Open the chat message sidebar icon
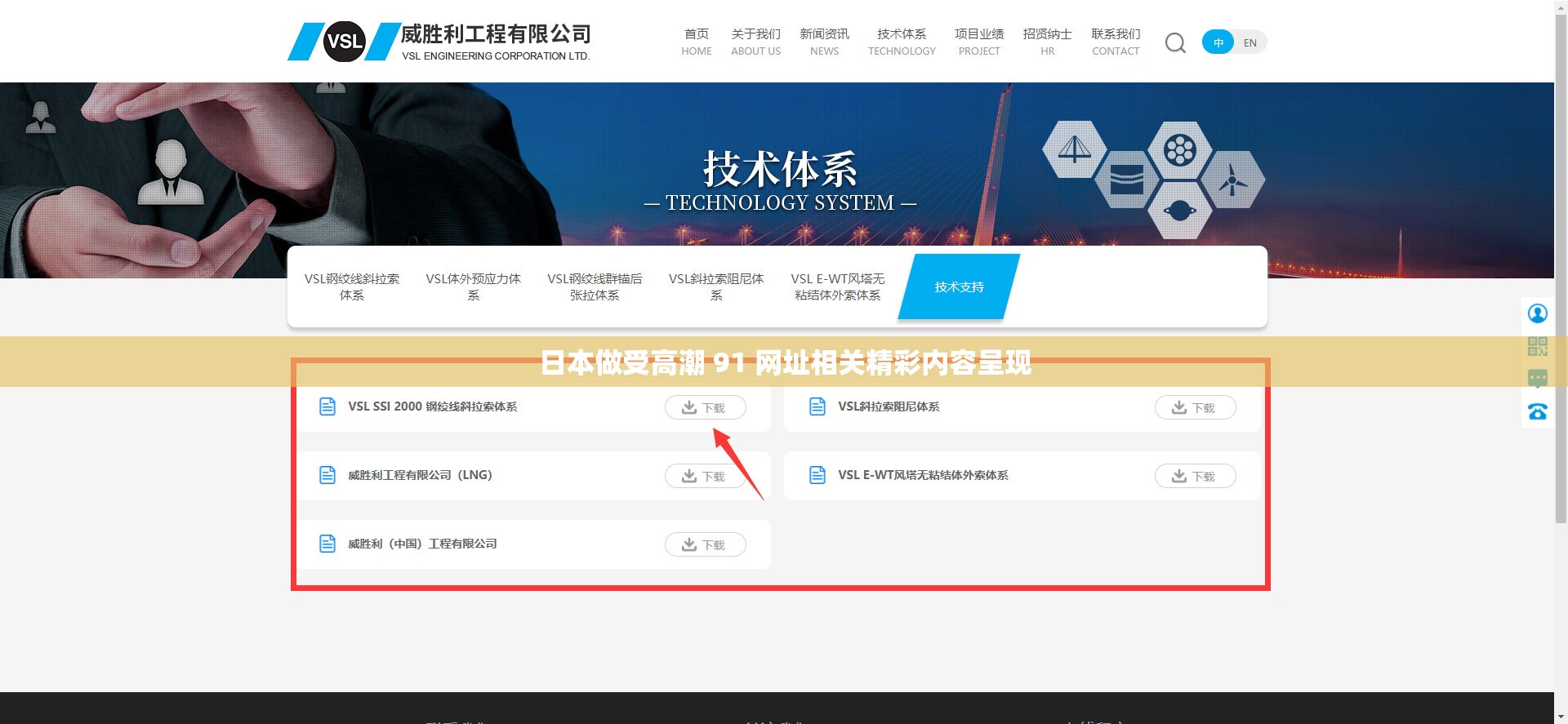Image resolution: width=1568 pixels, height=724 pixels. pyautogui.click(x=1537, y=379)
